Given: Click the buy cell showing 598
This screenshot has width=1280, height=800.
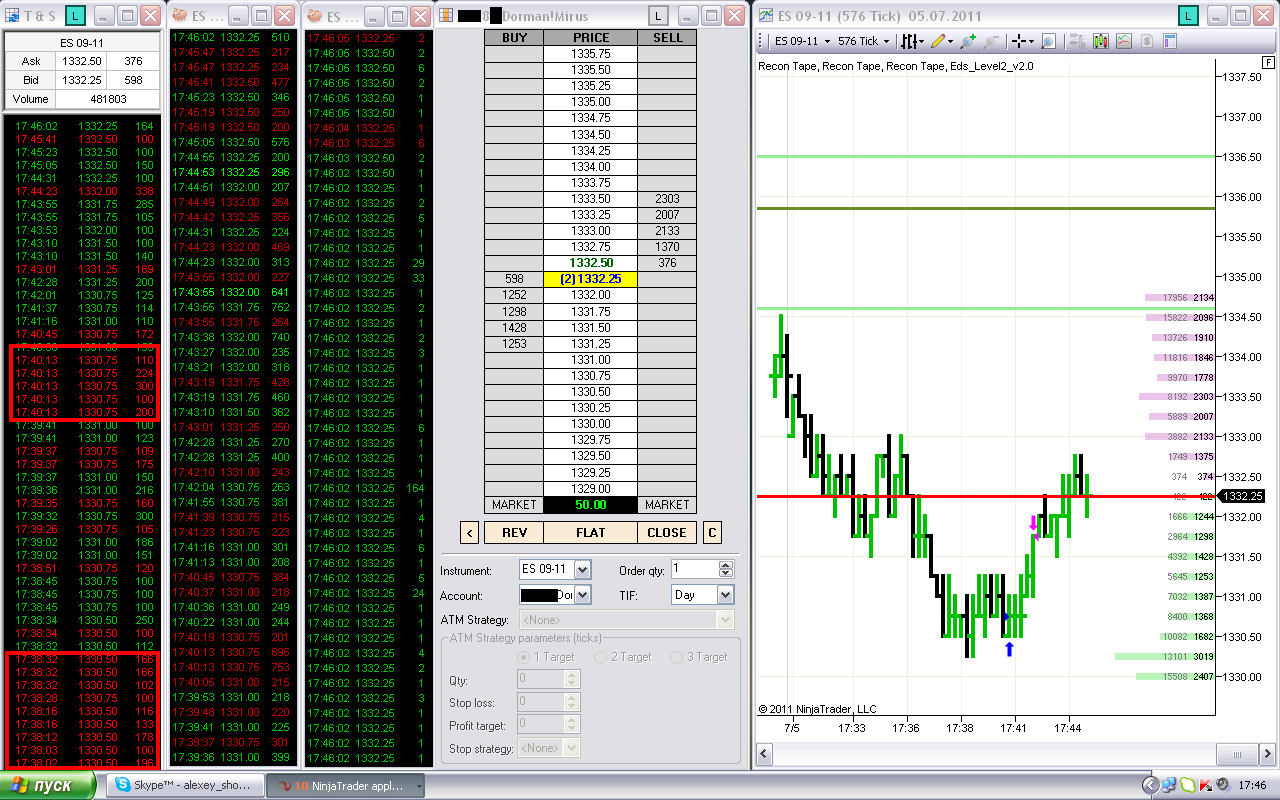Looking at the screenshot, I should [514, 279].
